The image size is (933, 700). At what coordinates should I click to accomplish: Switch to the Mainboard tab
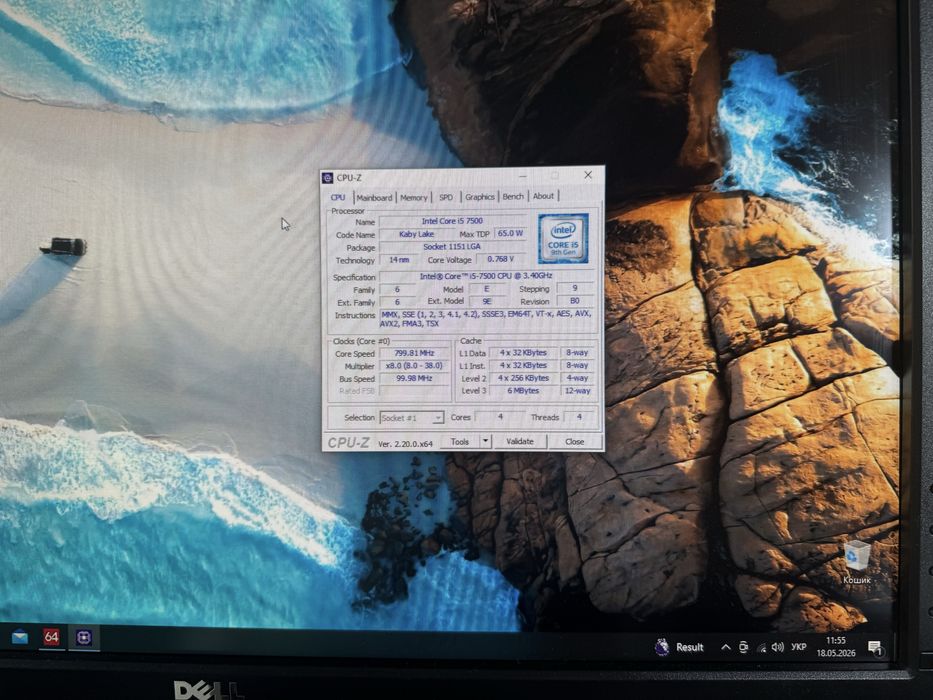point(374,197)
